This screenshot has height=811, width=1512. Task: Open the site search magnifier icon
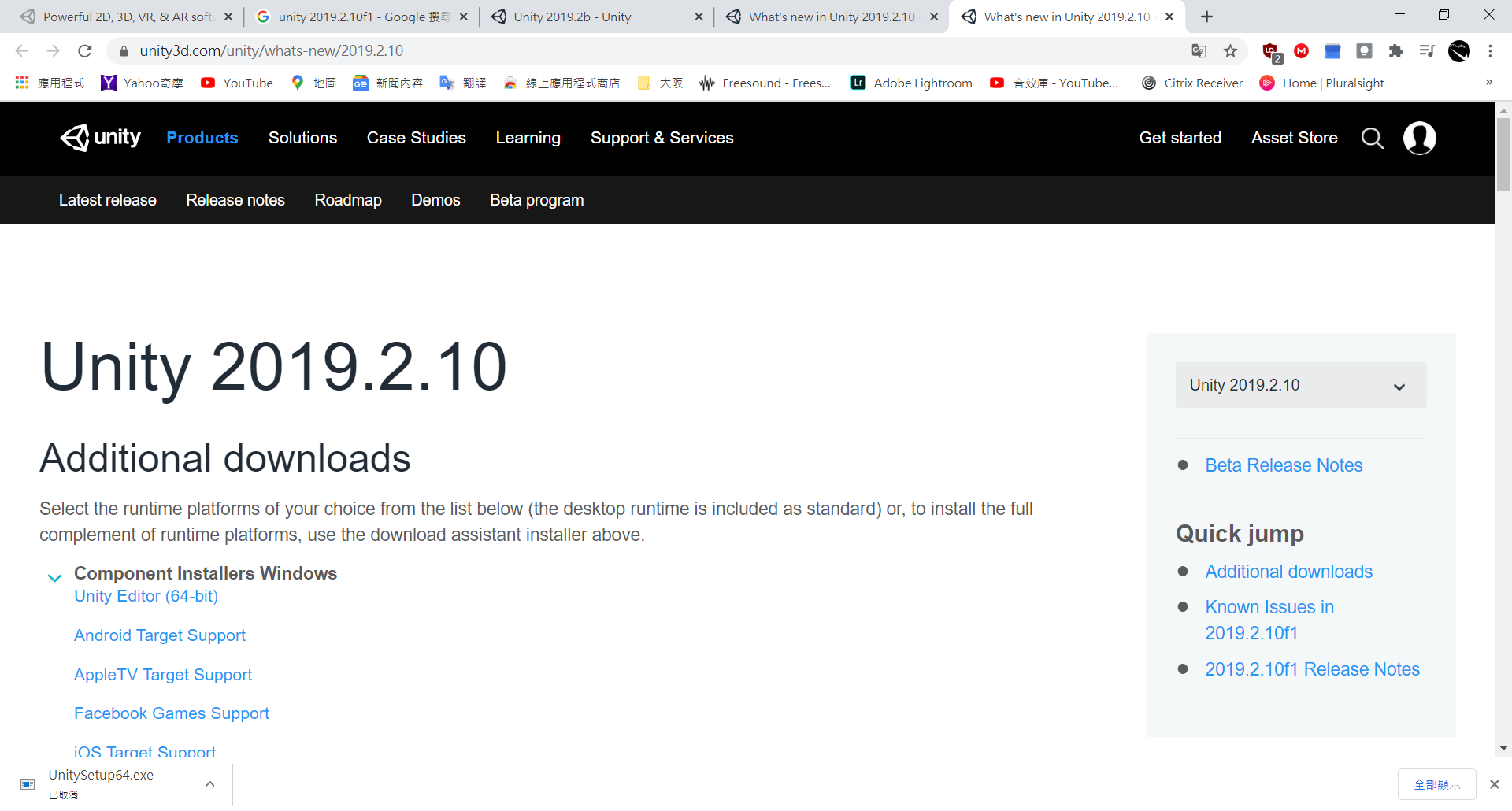(x=1372, y=138)
